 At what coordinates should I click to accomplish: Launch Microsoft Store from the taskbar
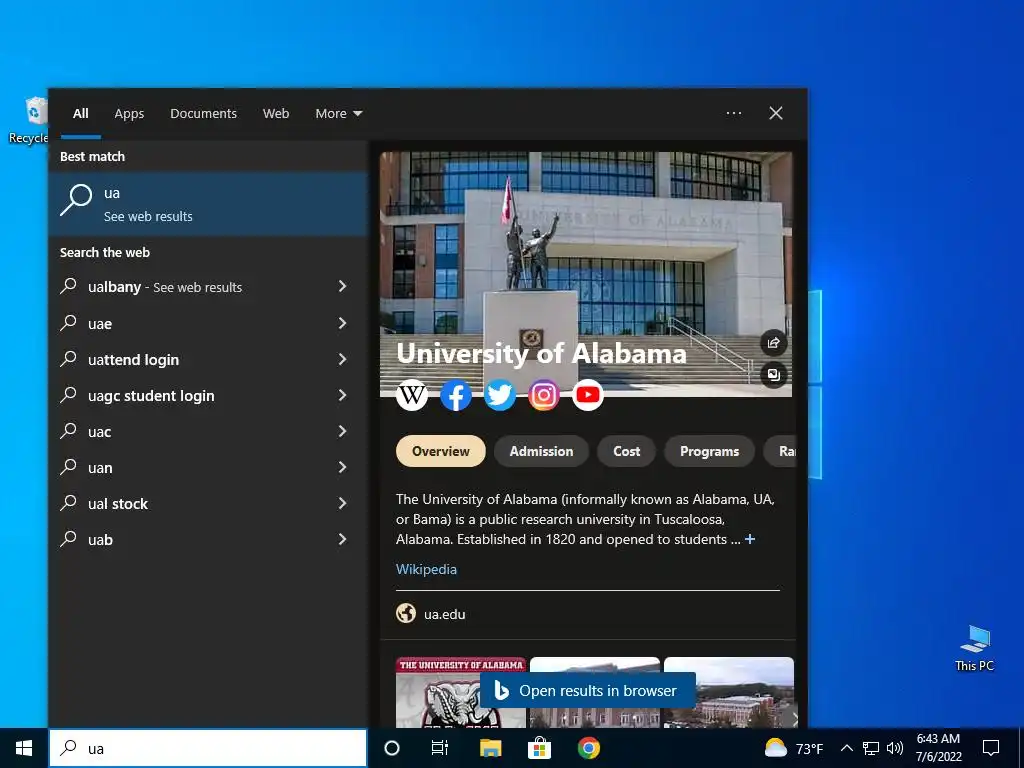click(539, 748)
